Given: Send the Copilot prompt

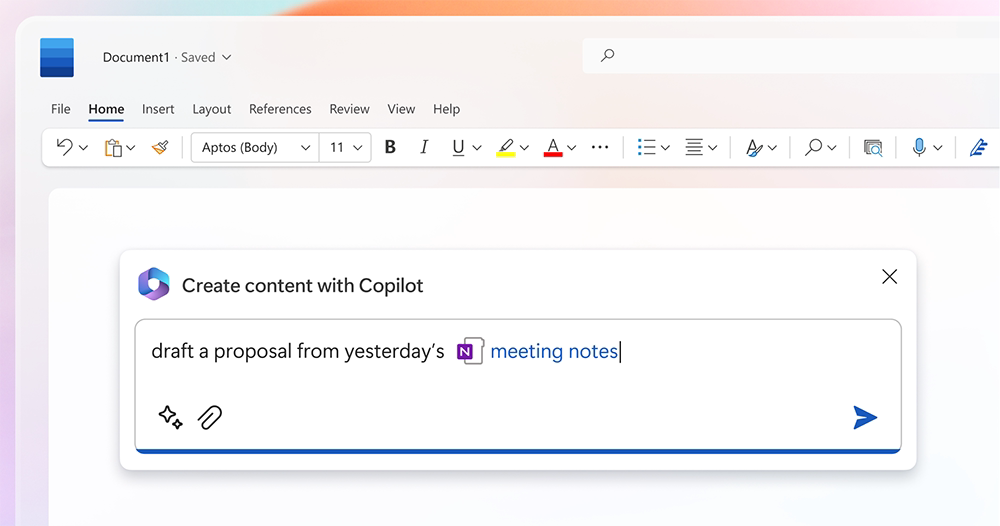Looking at the screenshot, I should (864, 418).
